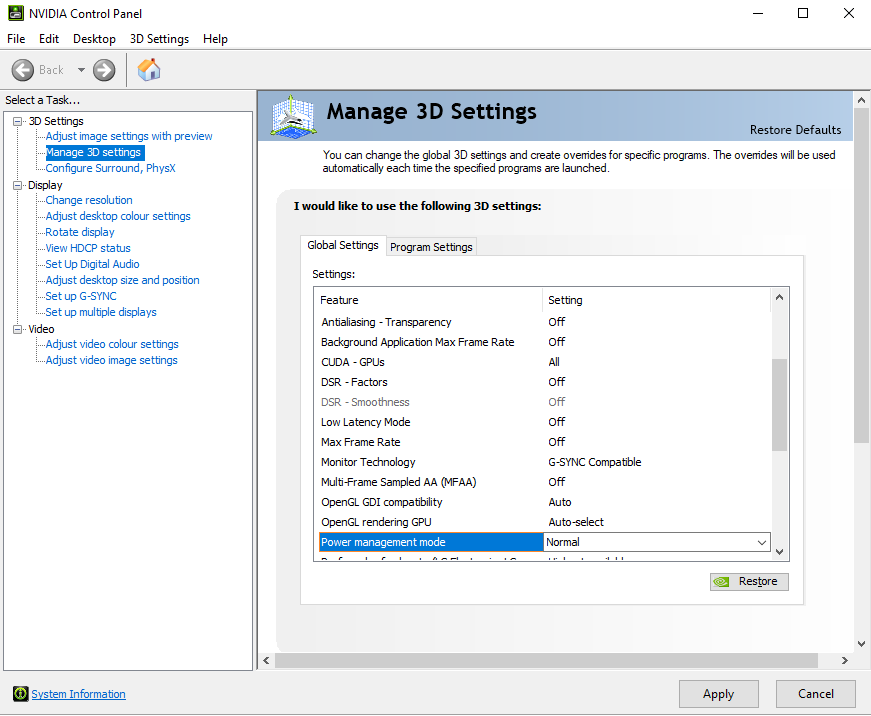Open Adjust video colour settings
The height and width of the screenshot is (716, 871).
[x=112, y=344]
